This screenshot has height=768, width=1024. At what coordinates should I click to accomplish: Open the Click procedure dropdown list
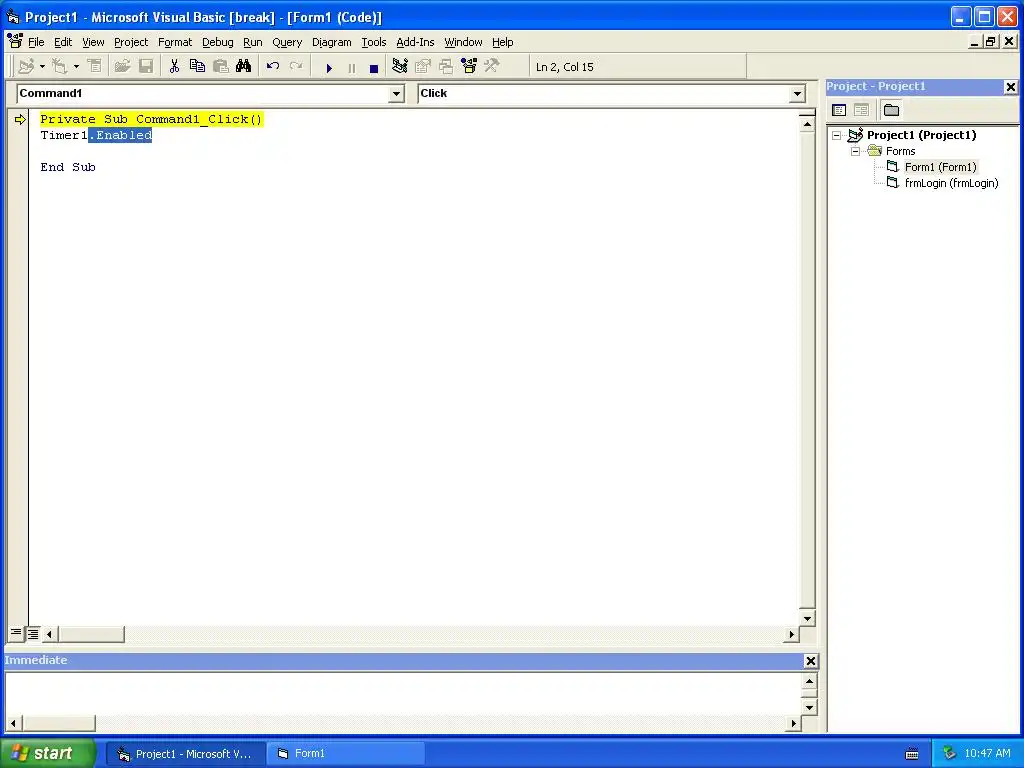pyautogui.click(x=797, y=94)
